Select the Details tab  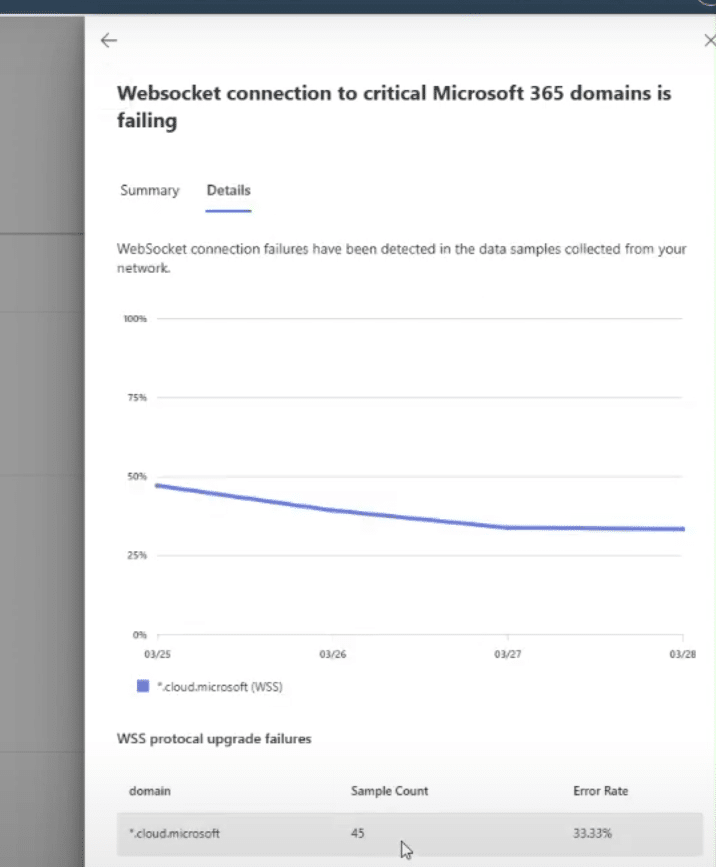coord(228,190)
